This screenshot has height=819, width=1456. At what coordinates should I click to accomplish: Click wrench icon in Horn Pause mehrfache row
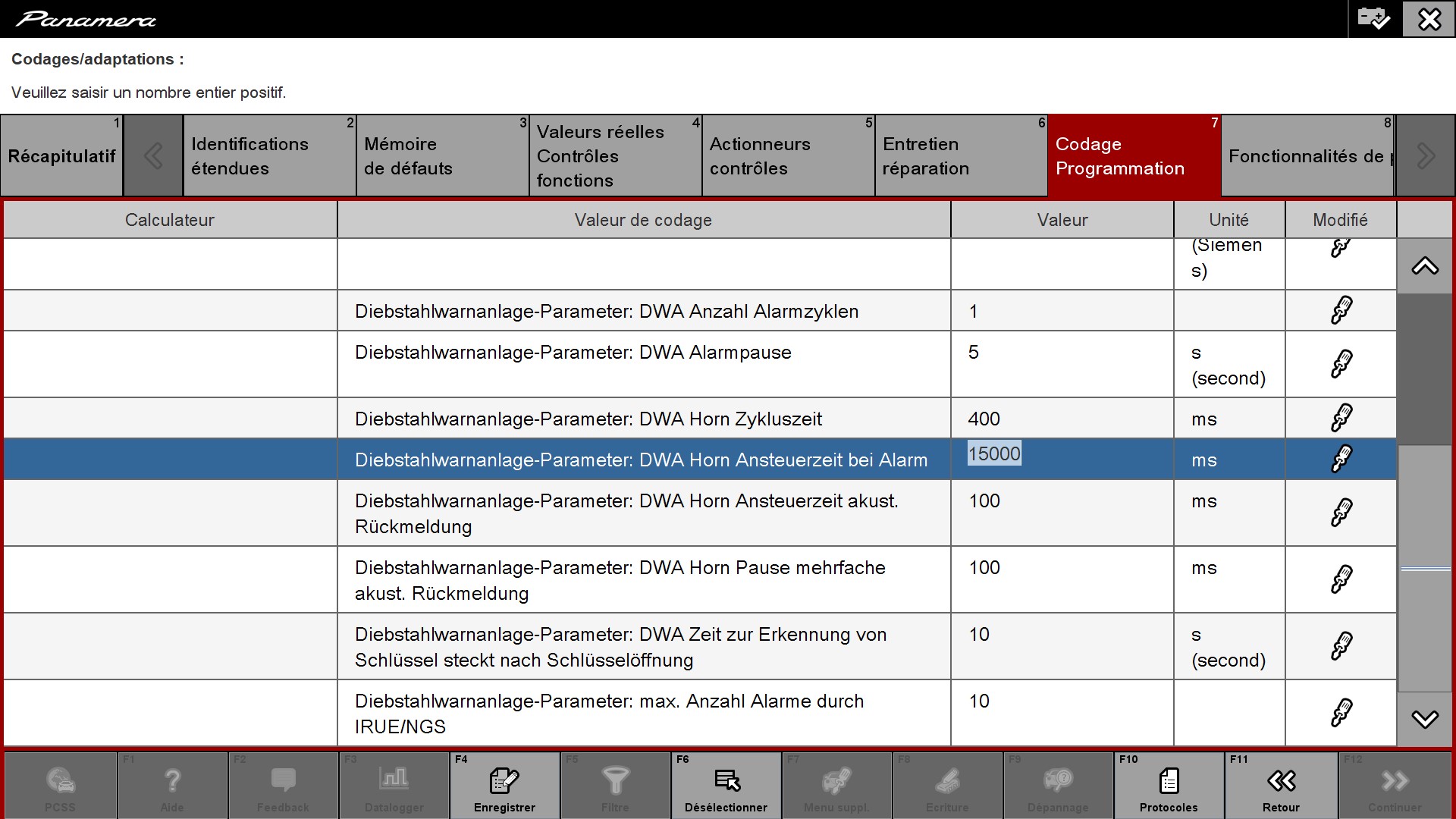click(1341, 579)
